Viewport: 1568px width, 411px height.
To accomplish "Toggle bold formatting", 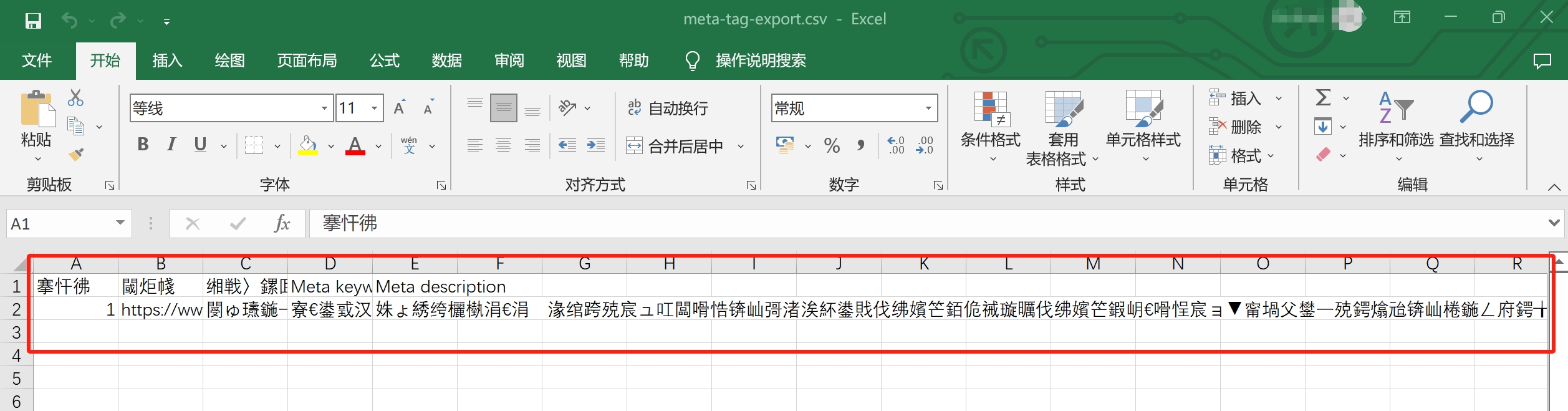I will 143,145.
